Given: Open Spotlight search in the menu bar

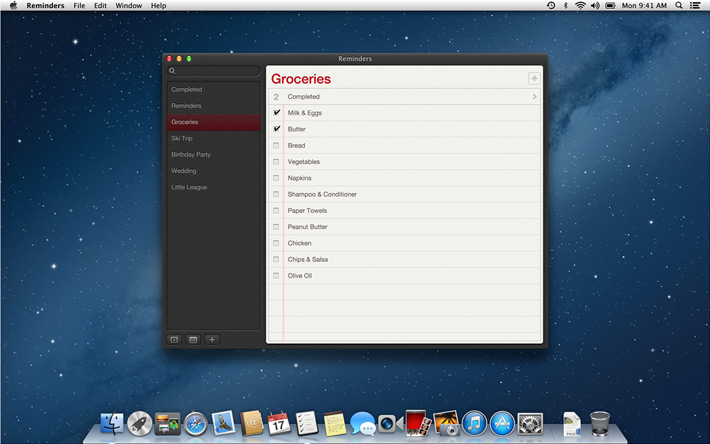Looking at the screenshot, I should click(x=677, y=6).
